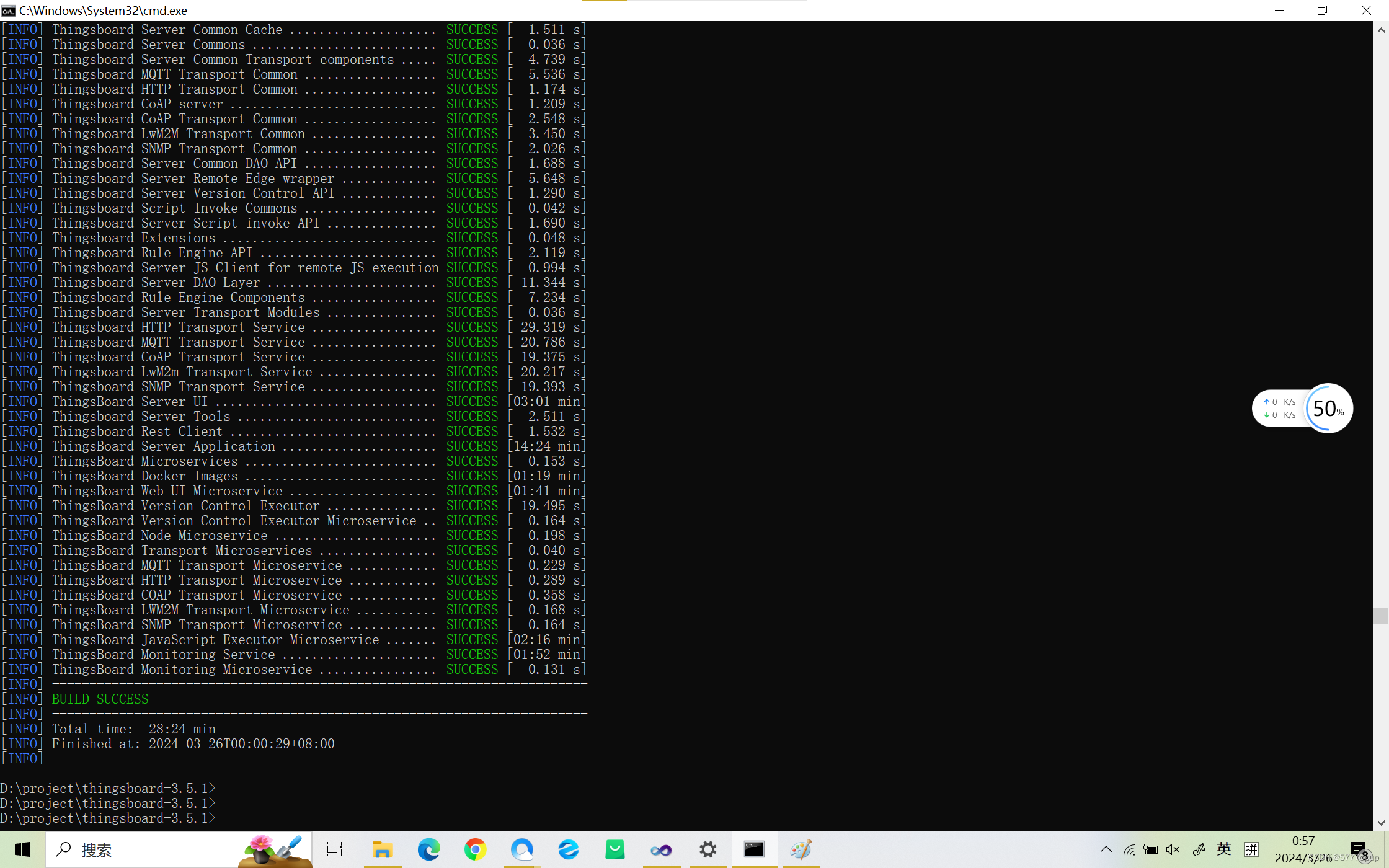Click 'Thingsboard HTTP Transport Service' text
The width and height of the screenshot is (1389, 868).
tap(178, 327)
